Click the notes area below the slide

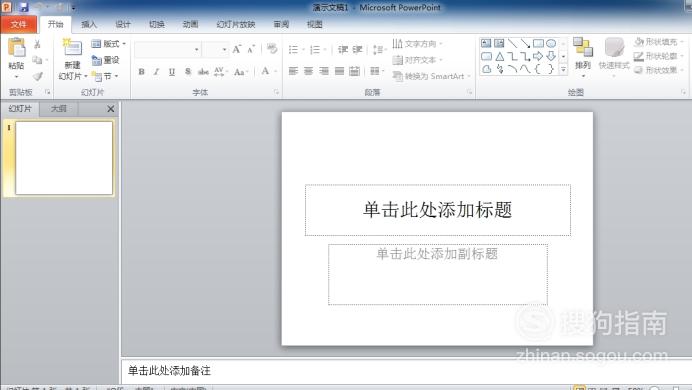pos(406,371)
